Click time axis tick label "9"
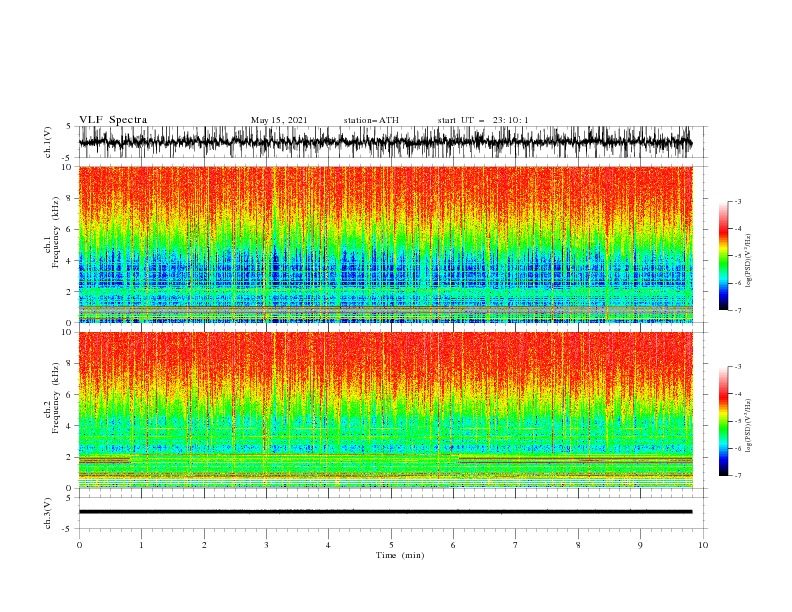 pyautogui.click(x=640, y=545)
